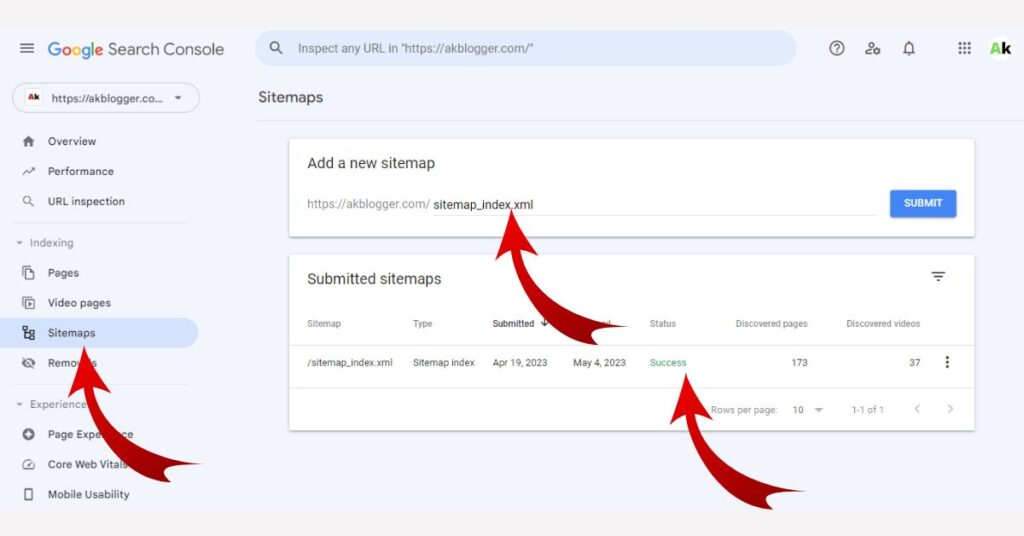The width and height of the screenshot is (1024, 536).
Task: Collapse the Indexing section
Action: point(19,243)
